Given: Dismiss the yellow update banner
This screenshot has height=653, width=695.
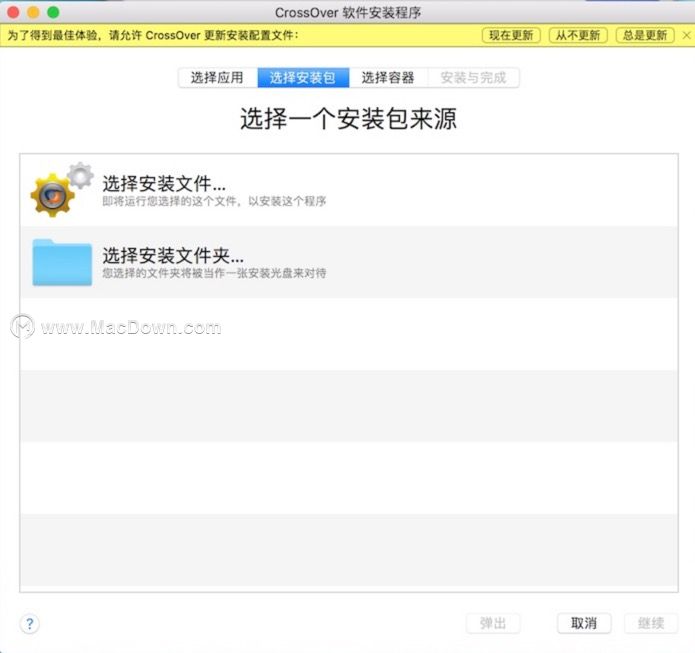Looking at the screenshot, I should point(686,35).
